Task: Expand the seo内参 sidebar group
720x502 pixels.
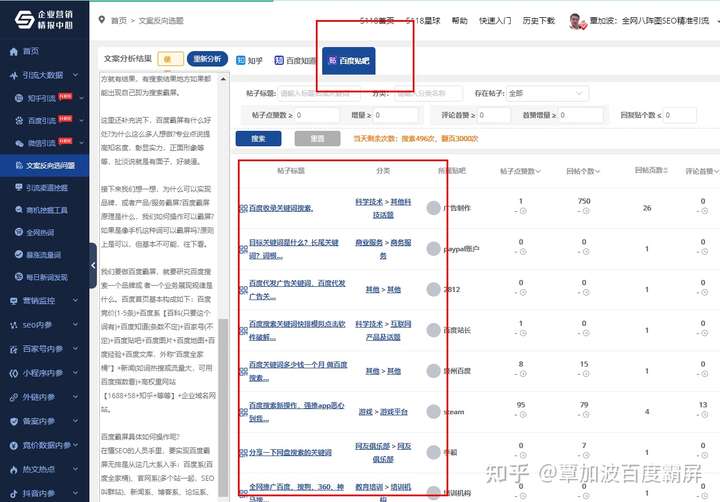Action: coord(76,324)
